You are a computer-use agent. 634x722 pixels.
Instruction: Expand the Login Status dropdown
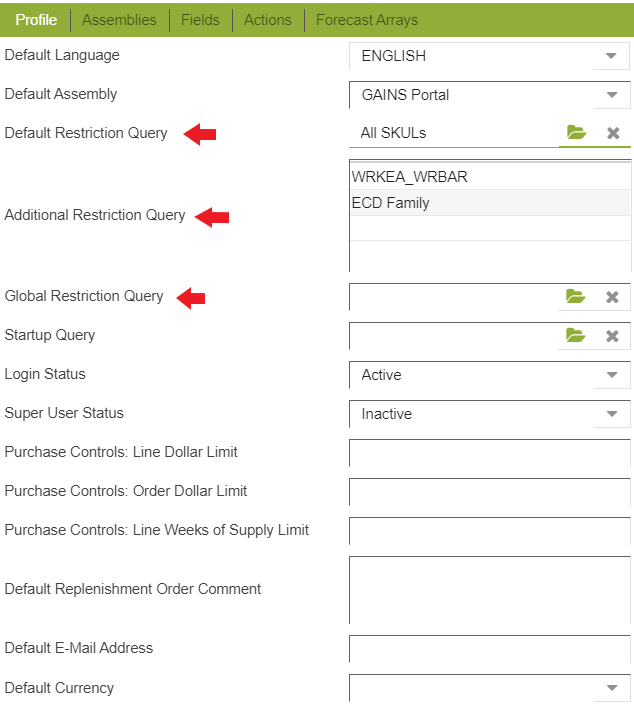click(x=611, y=375)
